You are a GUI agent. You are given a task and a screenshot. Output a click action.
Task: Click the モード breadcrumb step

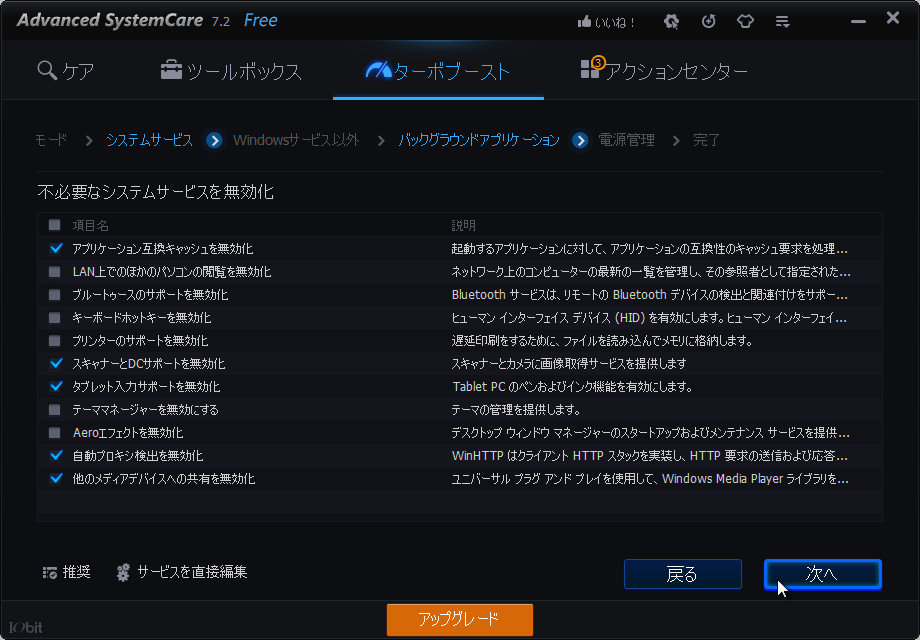[x=50, y=140]
